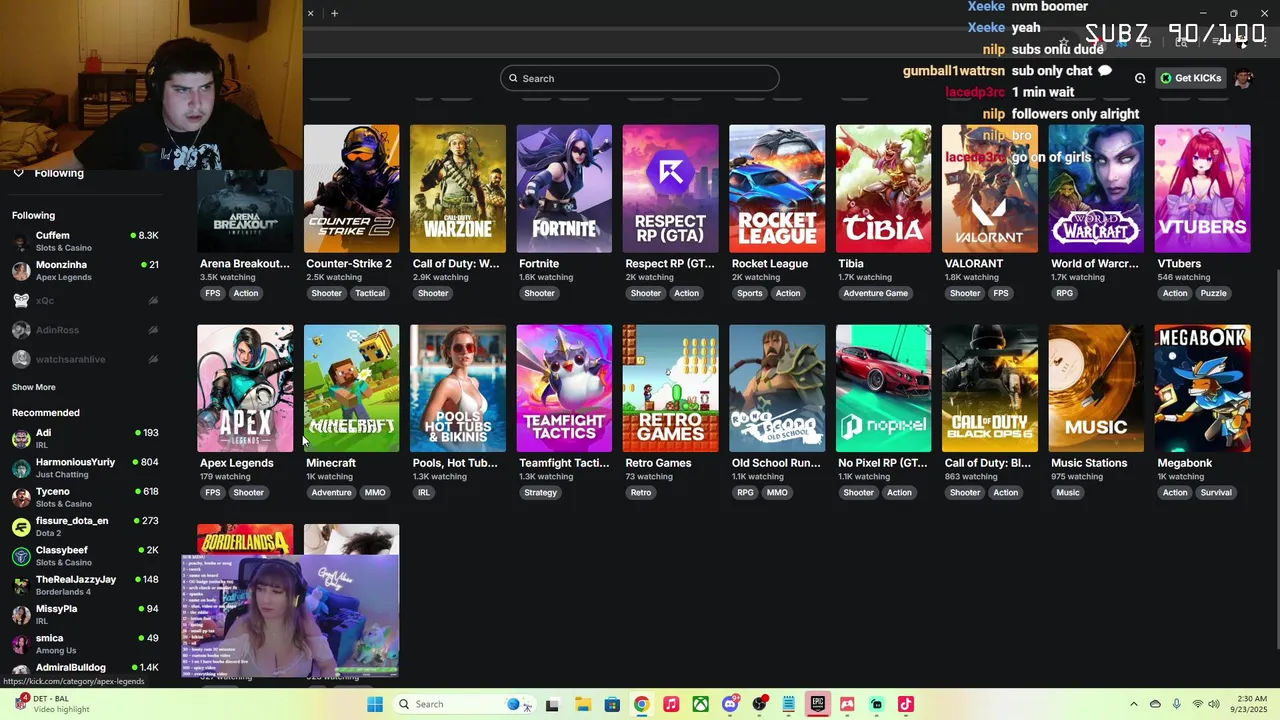
Task: Open the Apex Legends category cover
Action: tap(245, 388)
